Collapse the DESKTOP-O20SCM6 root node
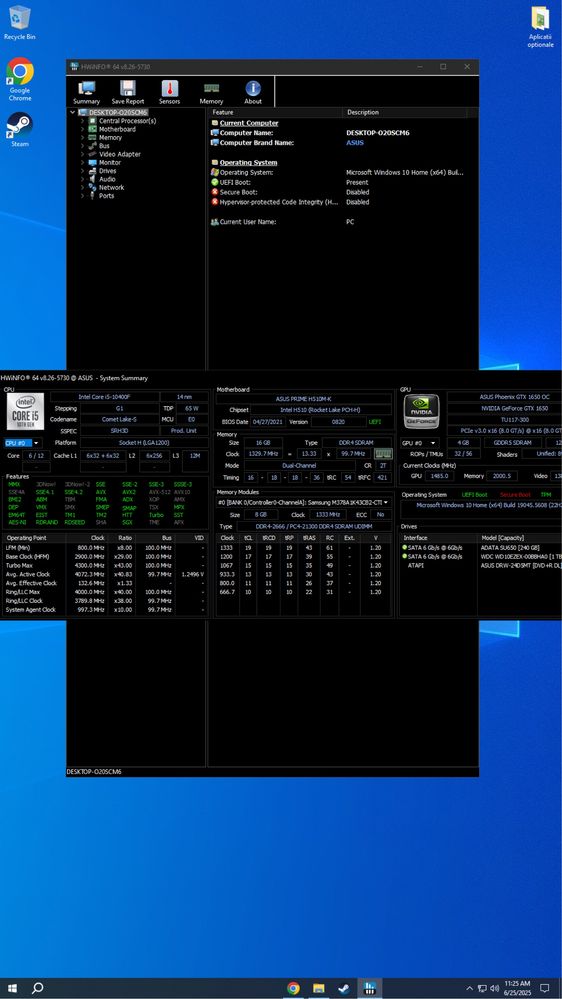562x999 pixels. [73, 113]
